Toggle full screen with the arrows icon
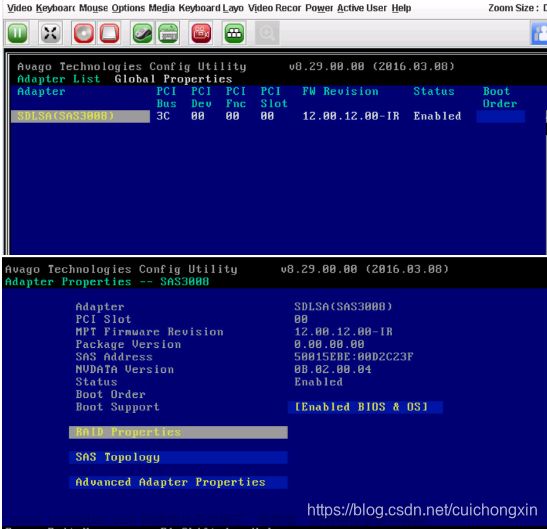The width and height of the screenshot is (547, 529). 50,33
